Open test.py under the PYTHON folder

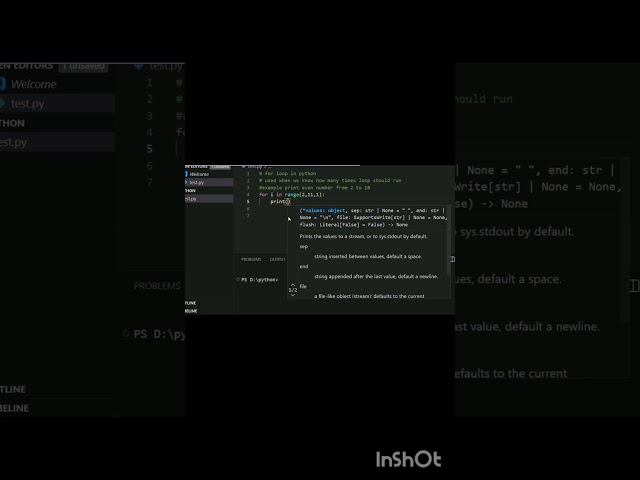click(12, 143)
